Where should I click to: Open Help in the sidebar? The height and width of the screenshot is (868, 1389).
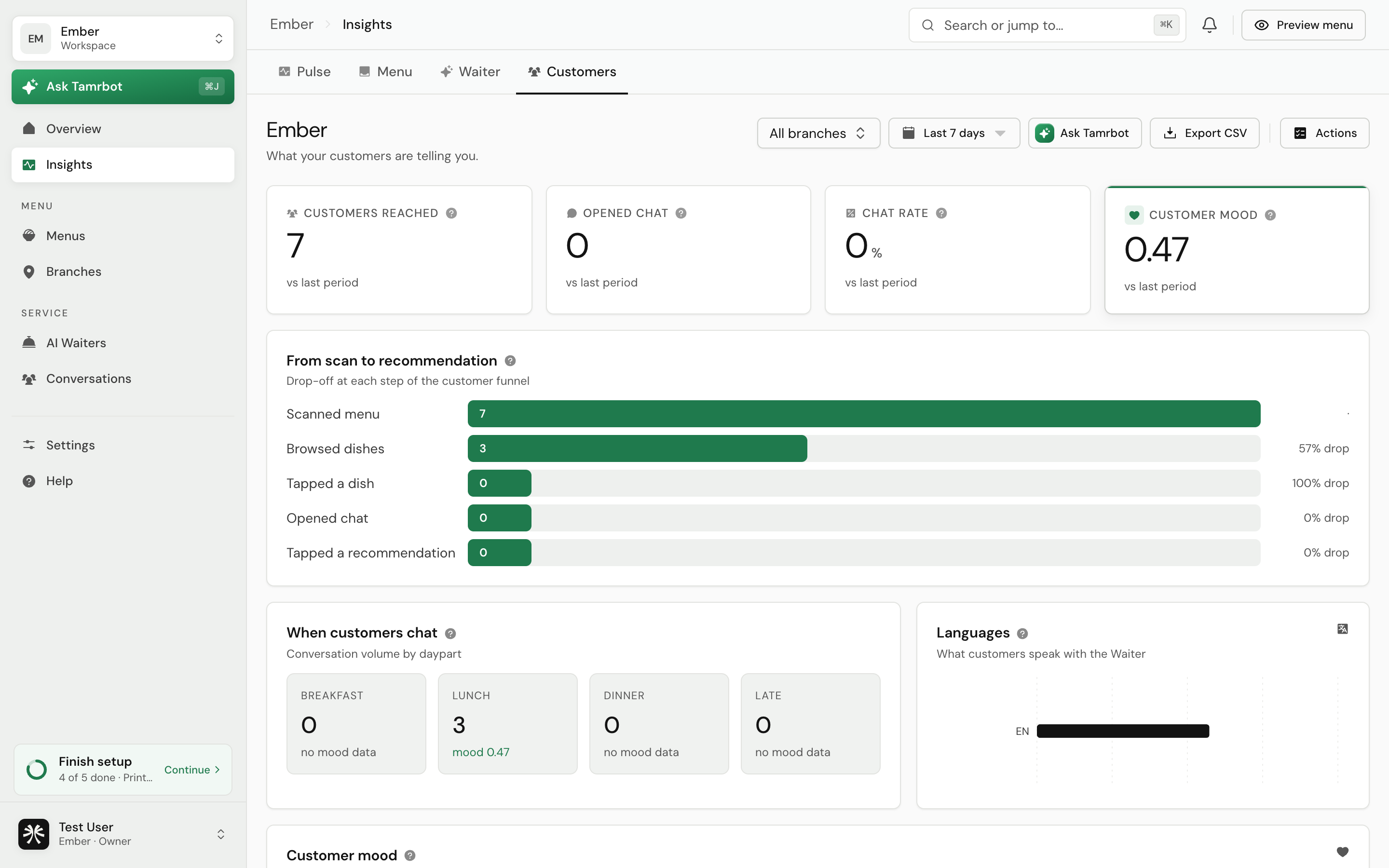click(x=123, y=480)
